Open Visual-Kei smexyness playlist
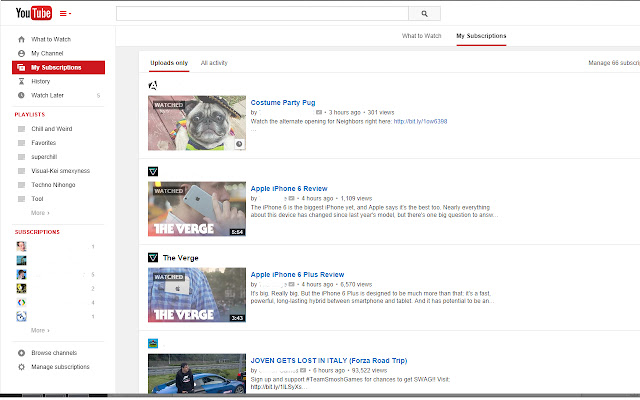 pos(60,171)
